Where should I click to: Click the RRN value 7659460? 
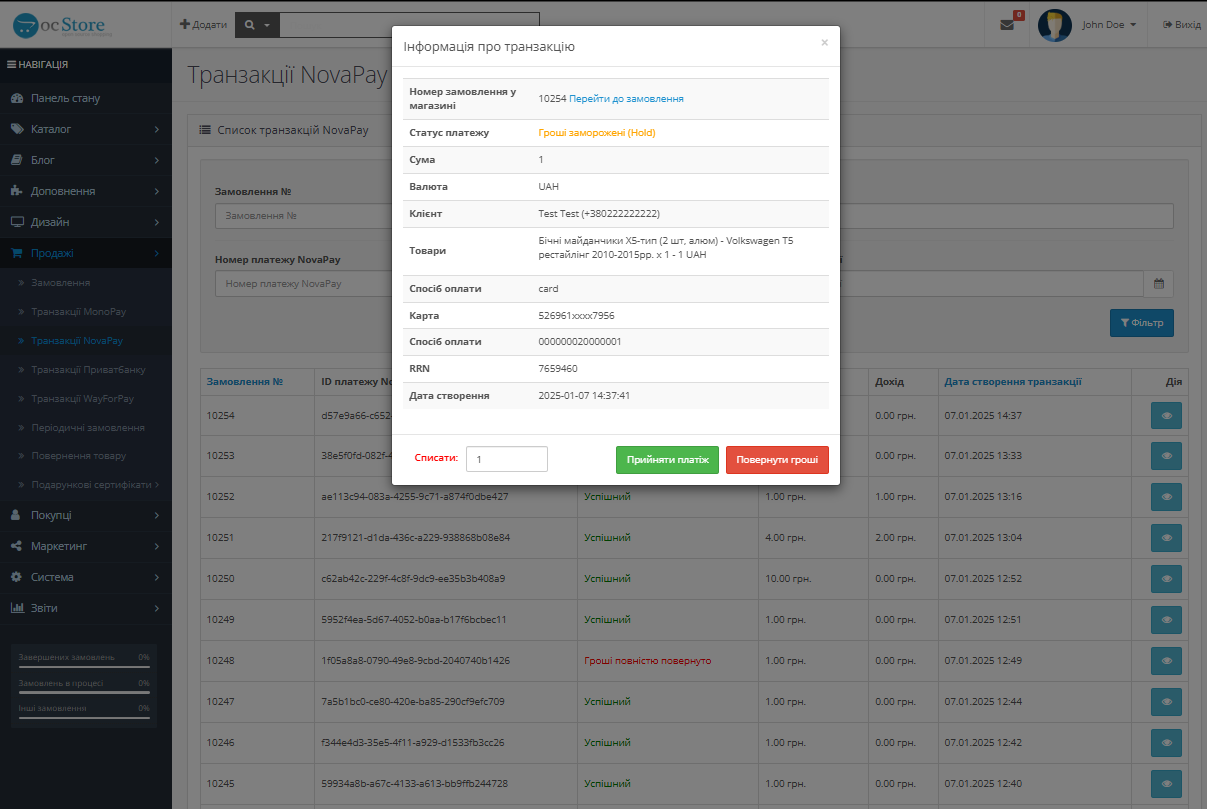(557, 368)
